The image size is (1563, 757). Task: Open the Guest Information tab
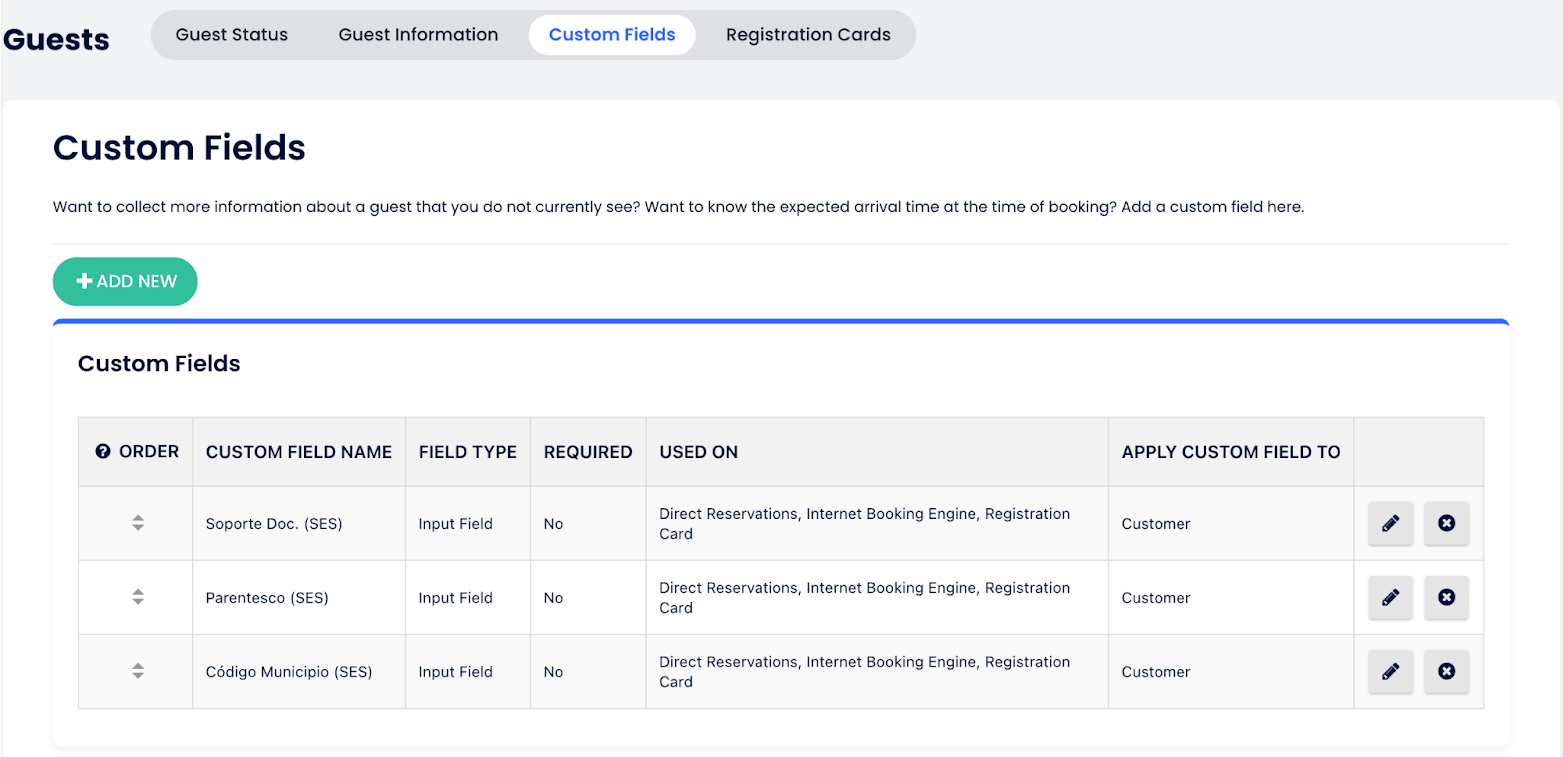tap(418, 35)
